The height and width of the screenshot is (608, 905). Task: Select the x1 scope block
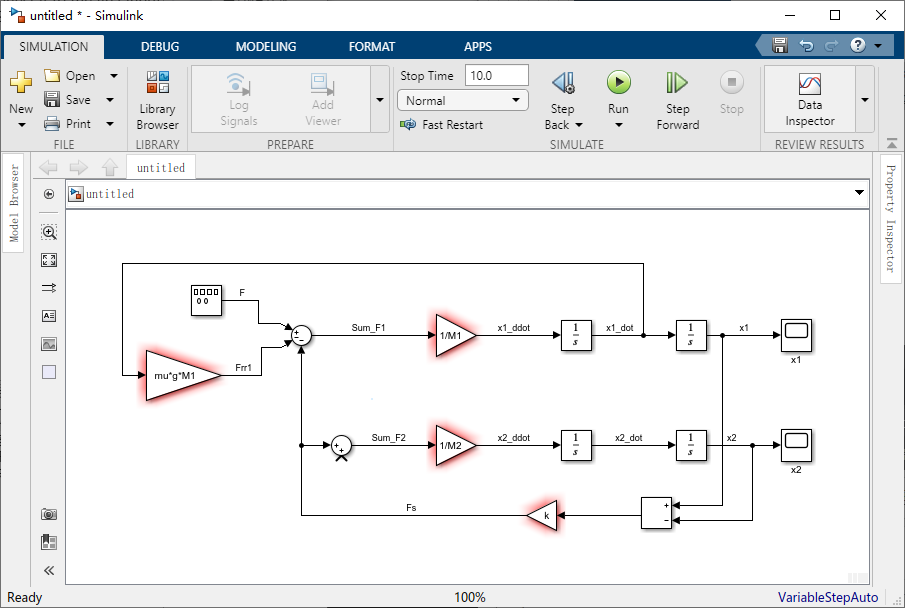tap(796, 335)
